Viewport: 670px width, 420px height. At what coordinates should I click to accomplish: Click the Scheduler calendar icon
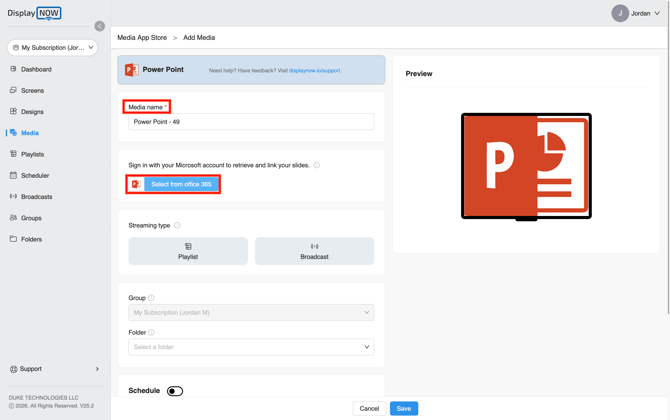(13, 175)
